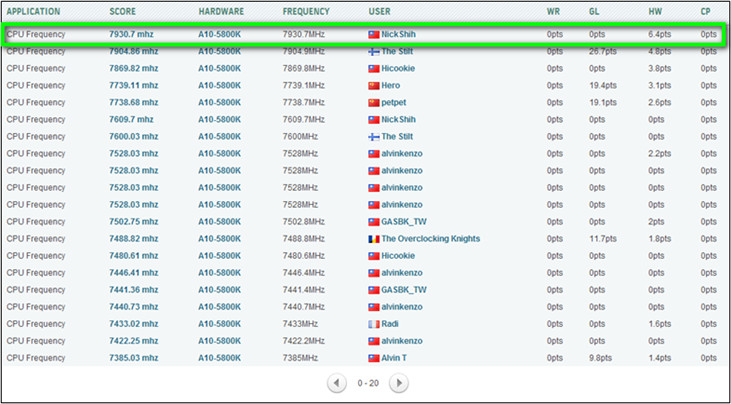This screenshot has height=404, width=731.
Task: Go to the next results page arrow
Action: (x=398, y=383)
